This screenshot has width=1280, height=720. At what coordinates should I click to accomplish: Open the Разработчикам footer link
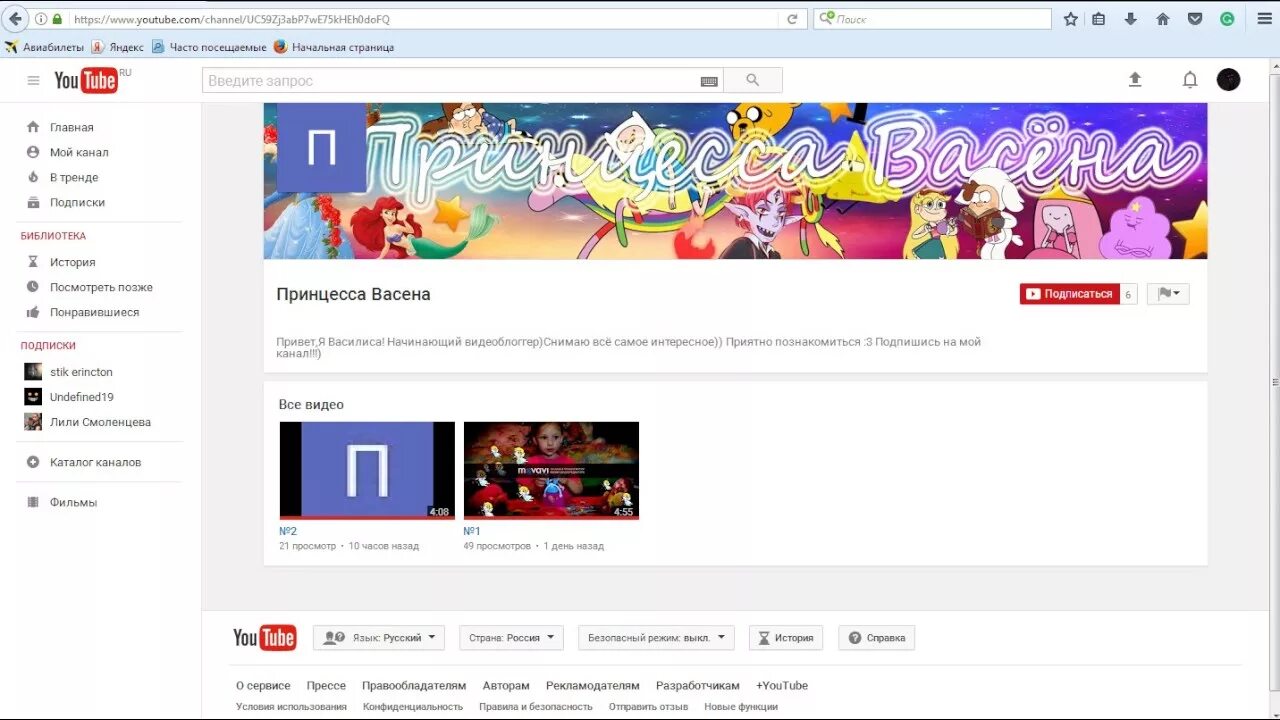coord(698,686)
